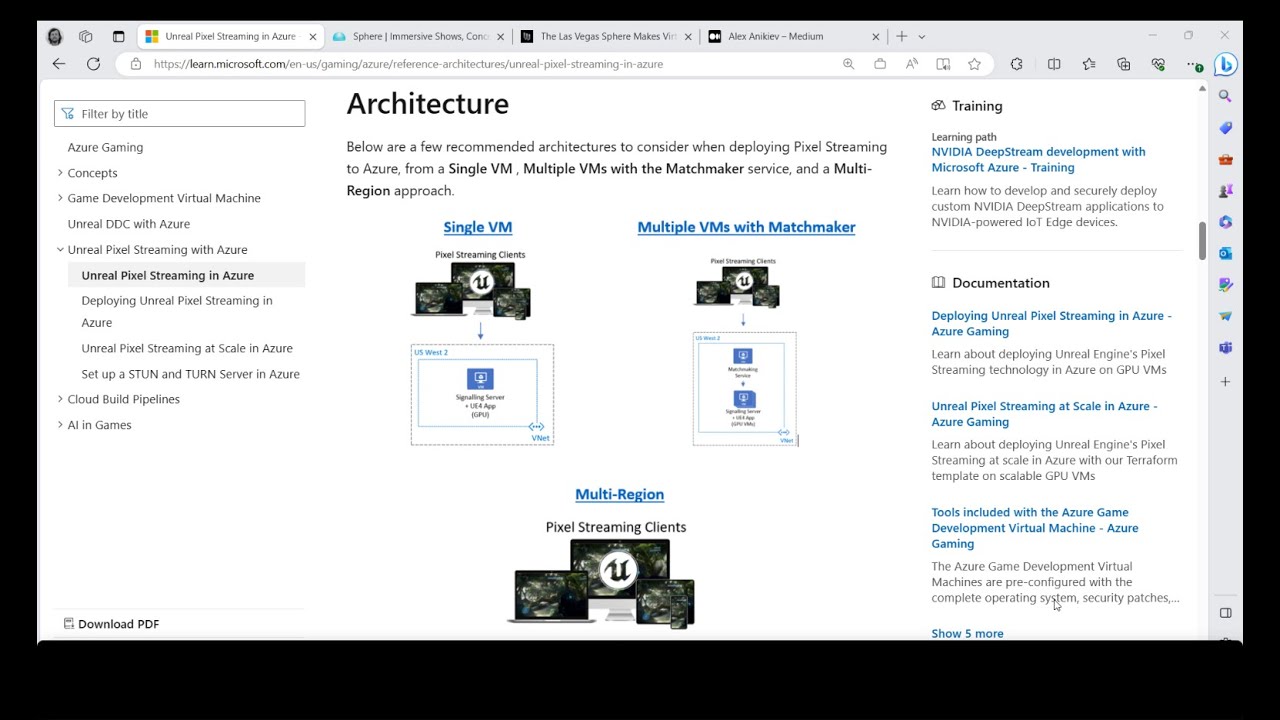Click Multiple VMs Matchmaker diagram thumbnail
The image size is (1280, 720).
click(745, 350)
